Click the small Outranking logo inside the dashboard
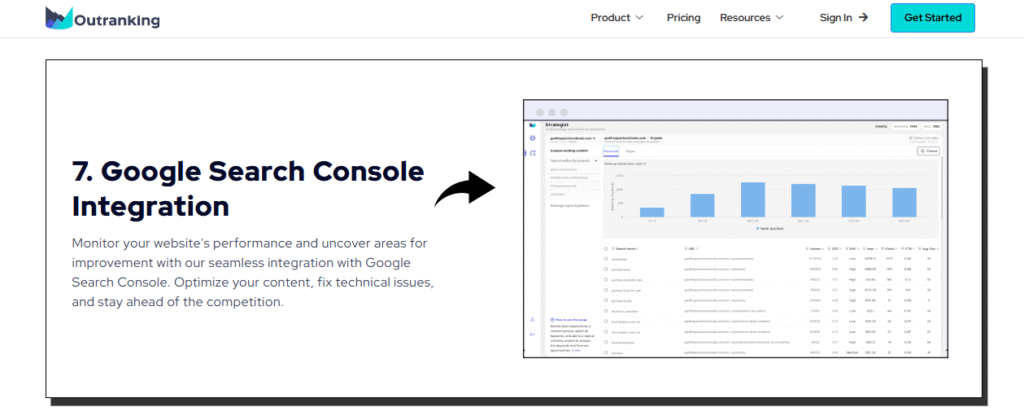1024x416 pixels. coord(532,125)
